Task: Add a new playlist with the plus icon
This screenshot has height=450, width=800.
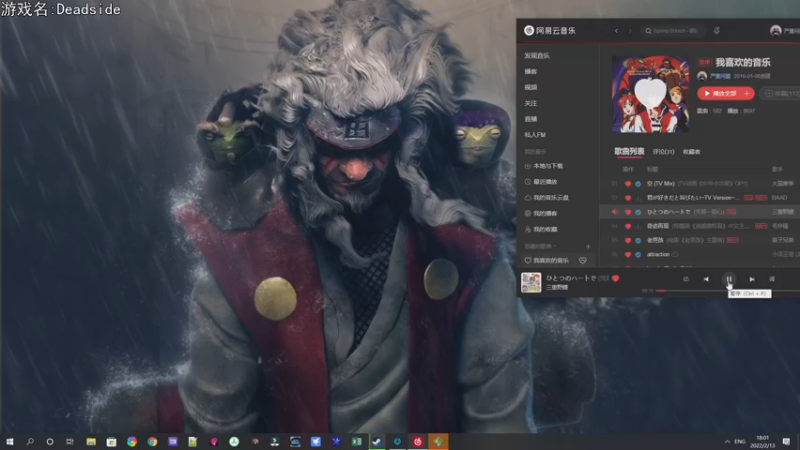Action: (x=588, y=246)
